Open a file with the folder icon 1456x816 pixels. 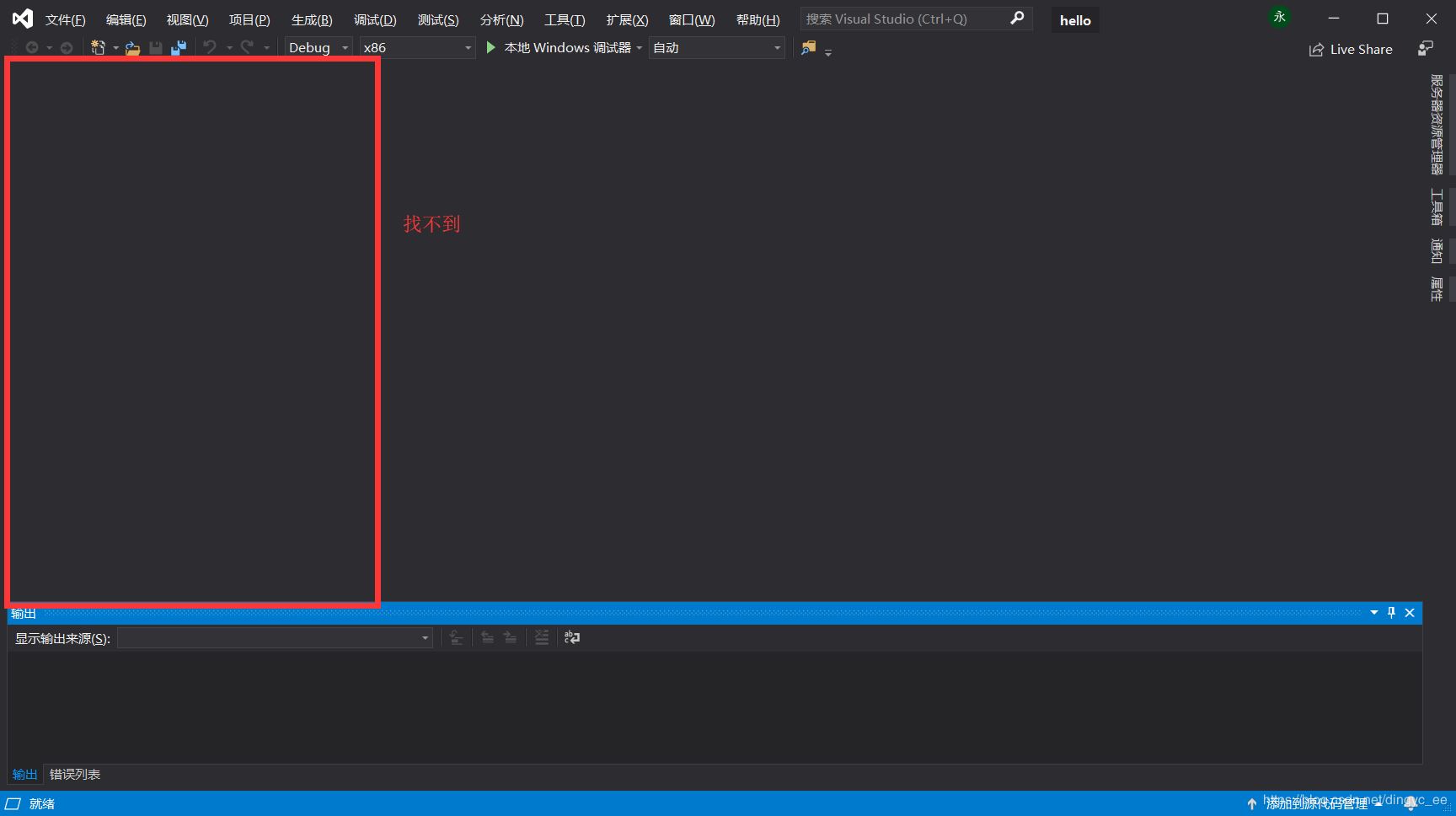[x=132, y=48]
